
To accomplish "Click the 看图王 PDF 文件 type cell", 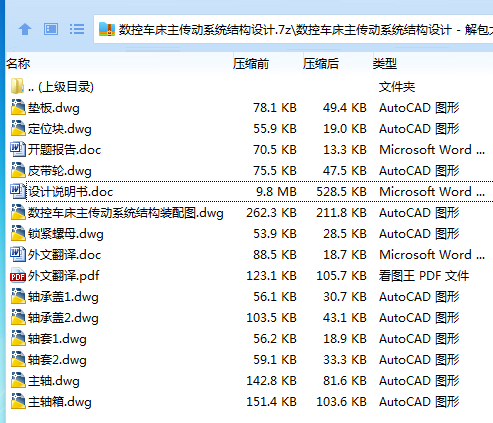I will click(424, 276).
